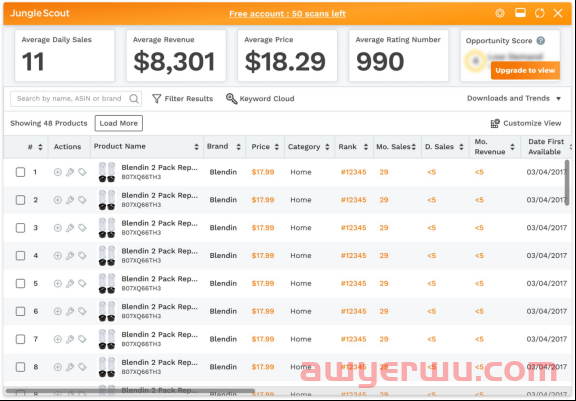Tick the checkbox for row 8
Screen dimensions: 576x401
20,367
